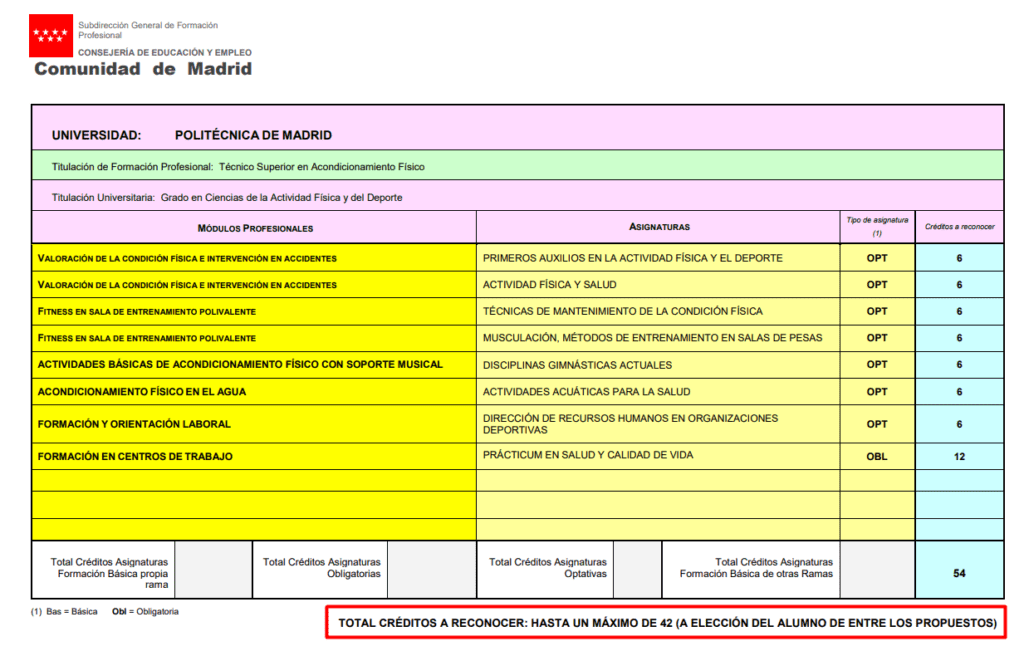This screenshot has width=1024, height=651.
Task: Select "PRÁCTICUM EN SALUD Y CALIDAD DE VIDA"
Action: point(588,455)
